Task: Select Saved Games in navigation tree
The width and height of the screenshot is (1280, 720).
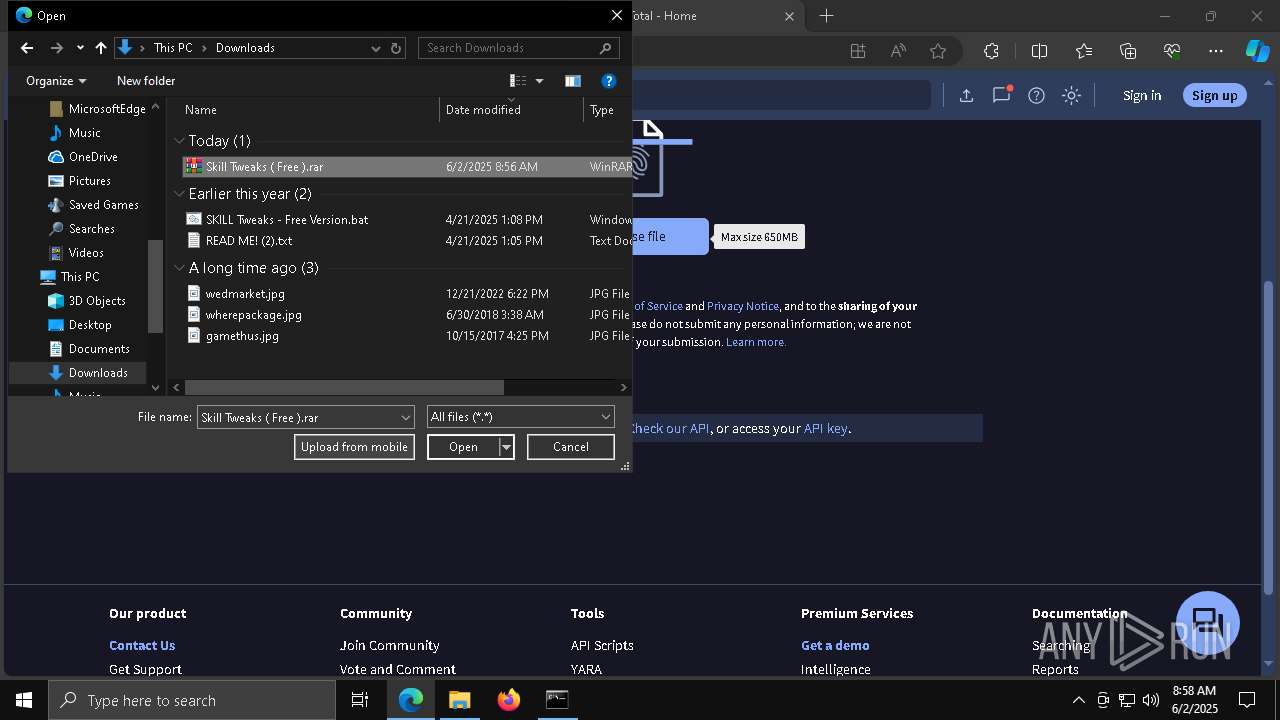Action: (93, 205)
